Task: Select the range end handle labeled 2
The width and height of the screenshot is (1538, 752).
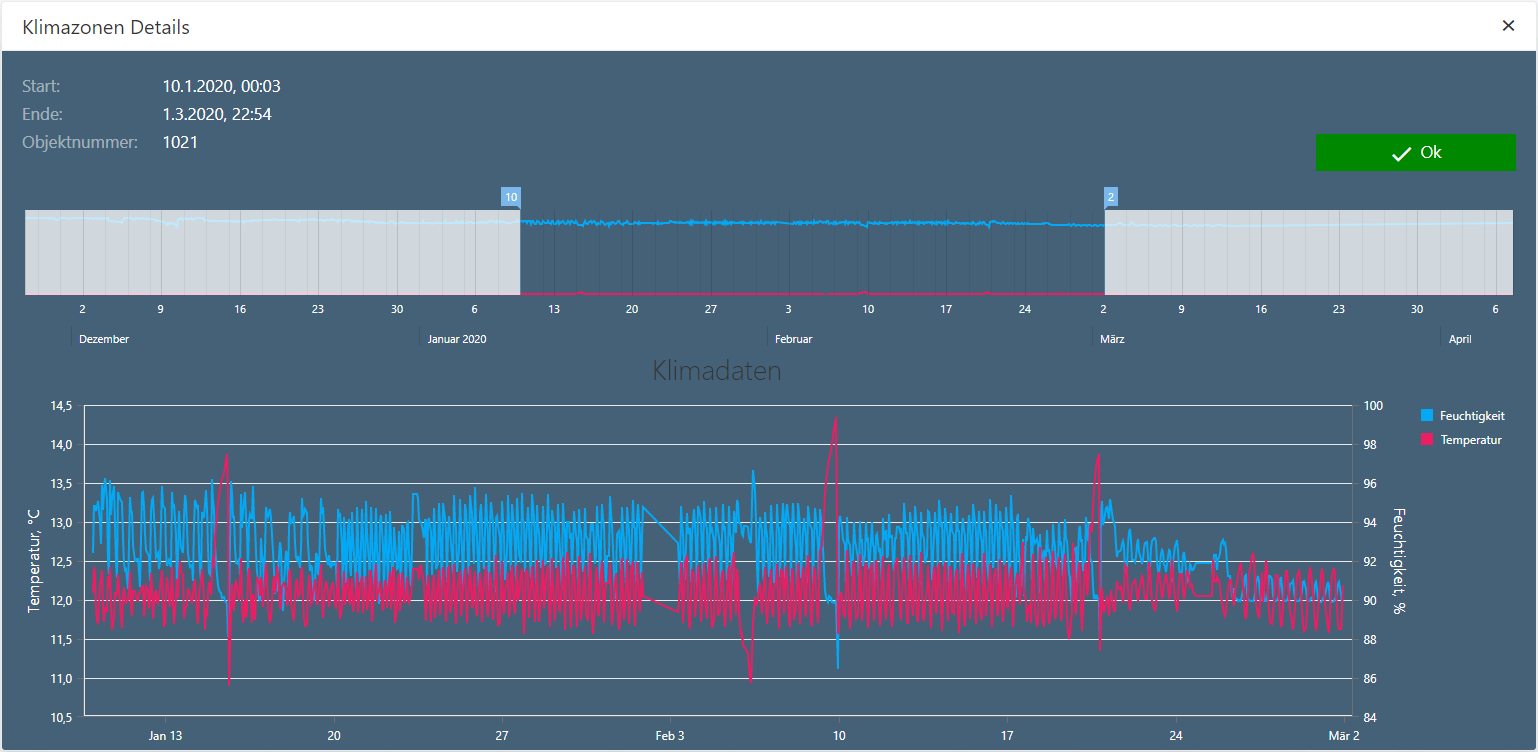Action: [1111, 197]
